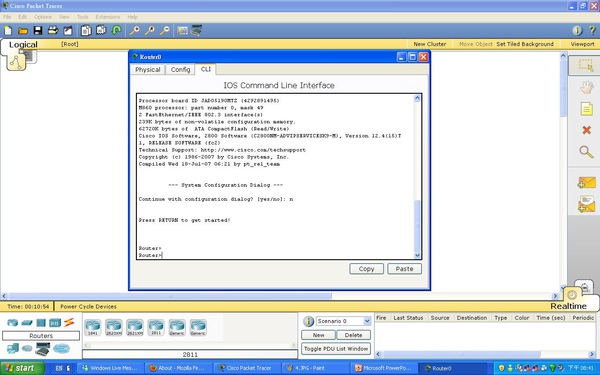Choose the 2620XM router model

tap(114, 328)
